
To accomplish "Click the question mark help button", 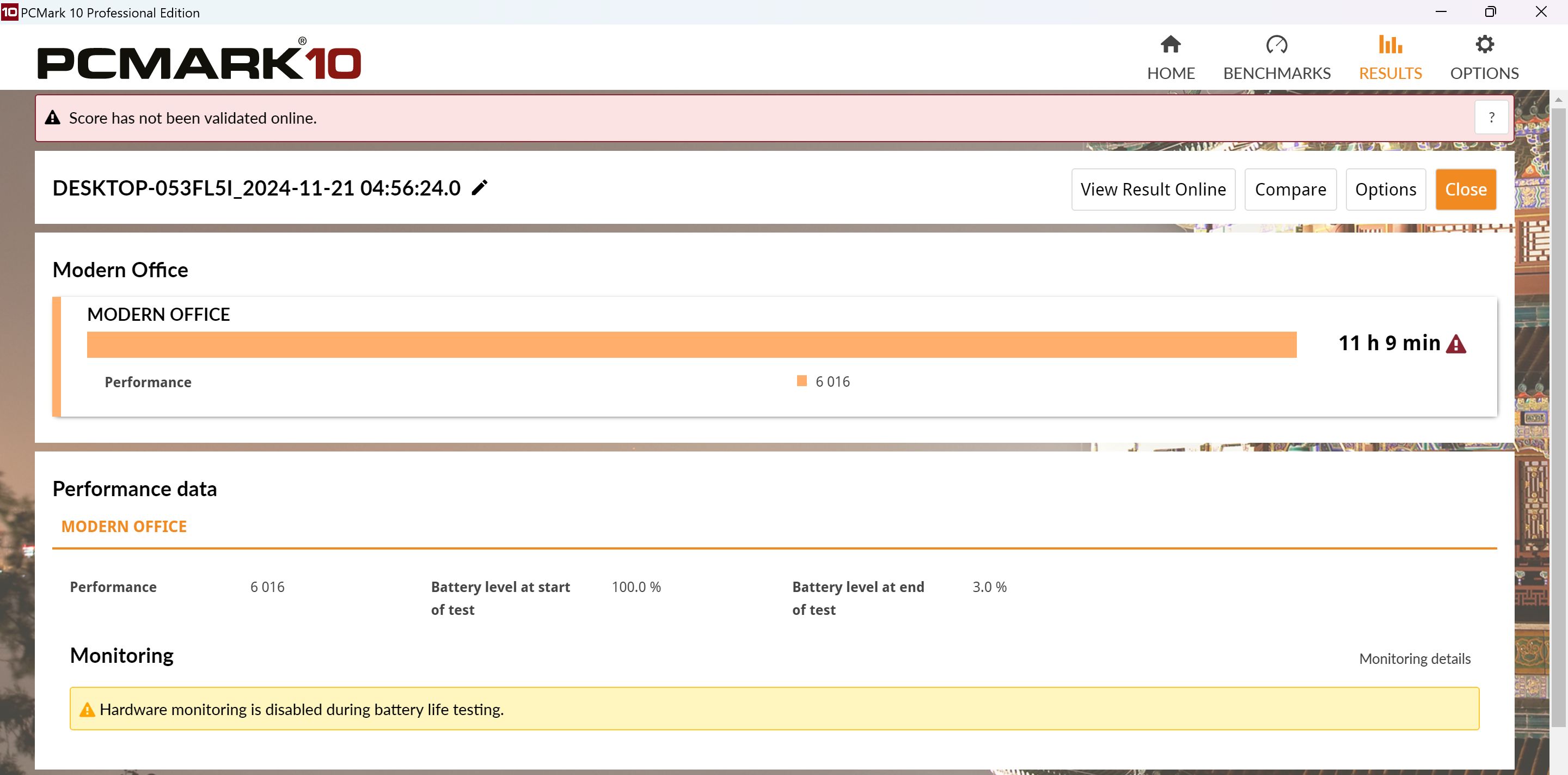I will pyautogui.click(x=1491, y=118).
